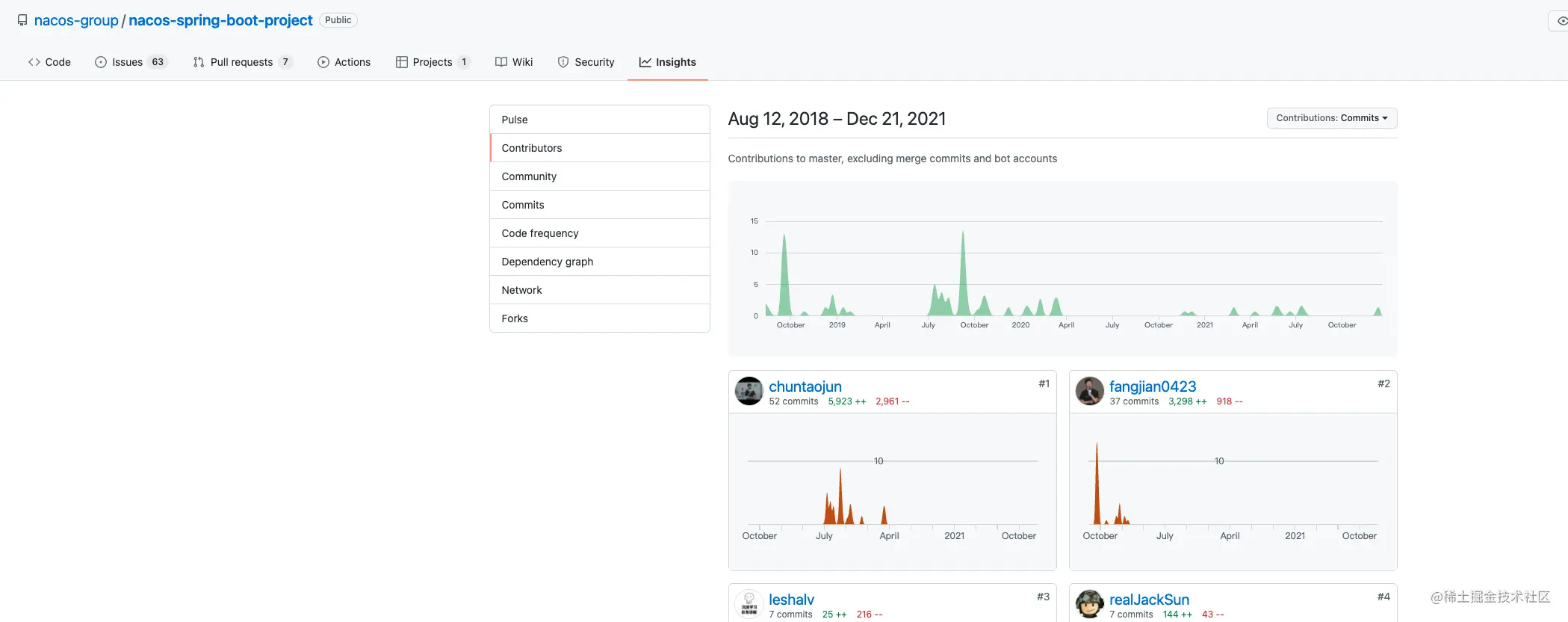Viewport: 1568px width, 622px height.
Task: Click the Issues count badge 63
Action: pos(158,62)
